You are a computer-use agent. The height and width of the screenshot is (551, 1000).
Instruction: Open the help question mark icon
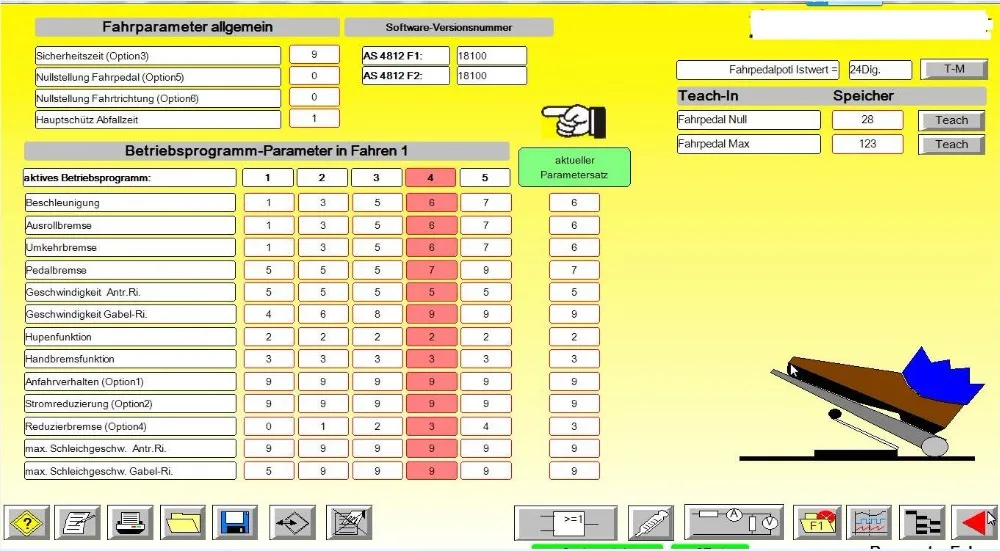[x=26, y=523]
